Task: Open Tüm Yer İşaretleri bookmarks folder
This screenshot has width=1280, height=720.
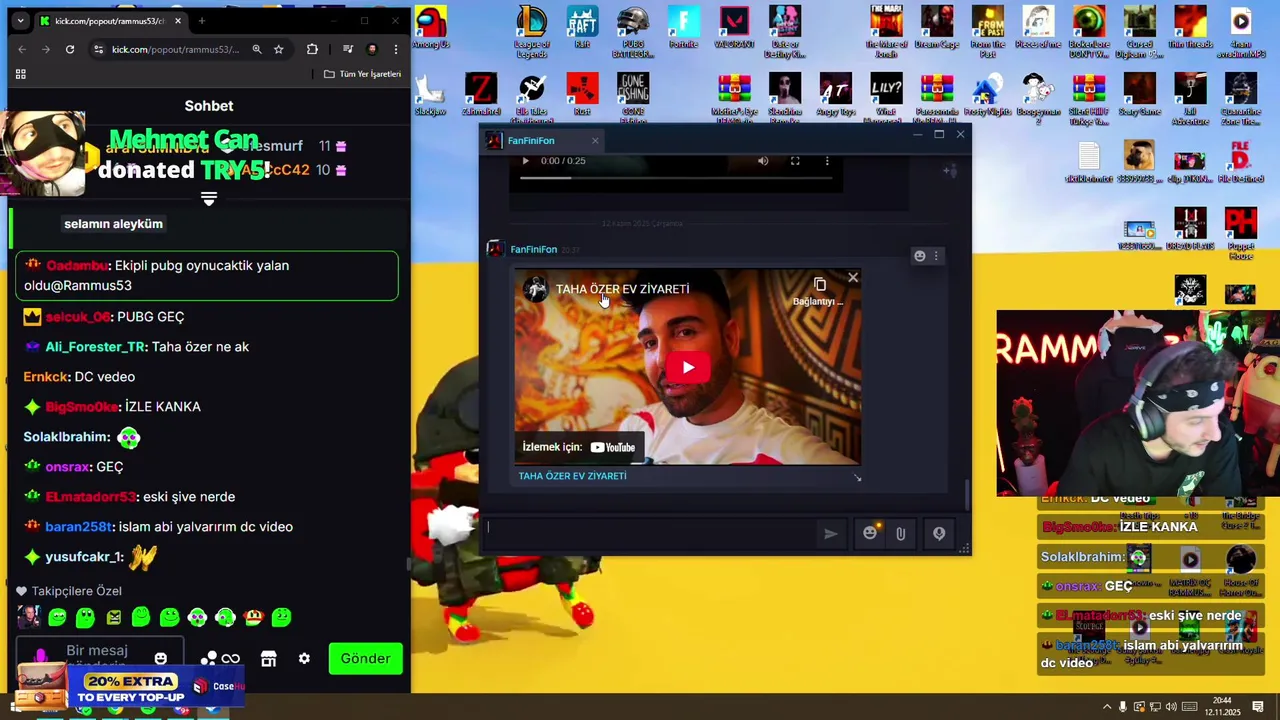Action: [x=362, y=74]
